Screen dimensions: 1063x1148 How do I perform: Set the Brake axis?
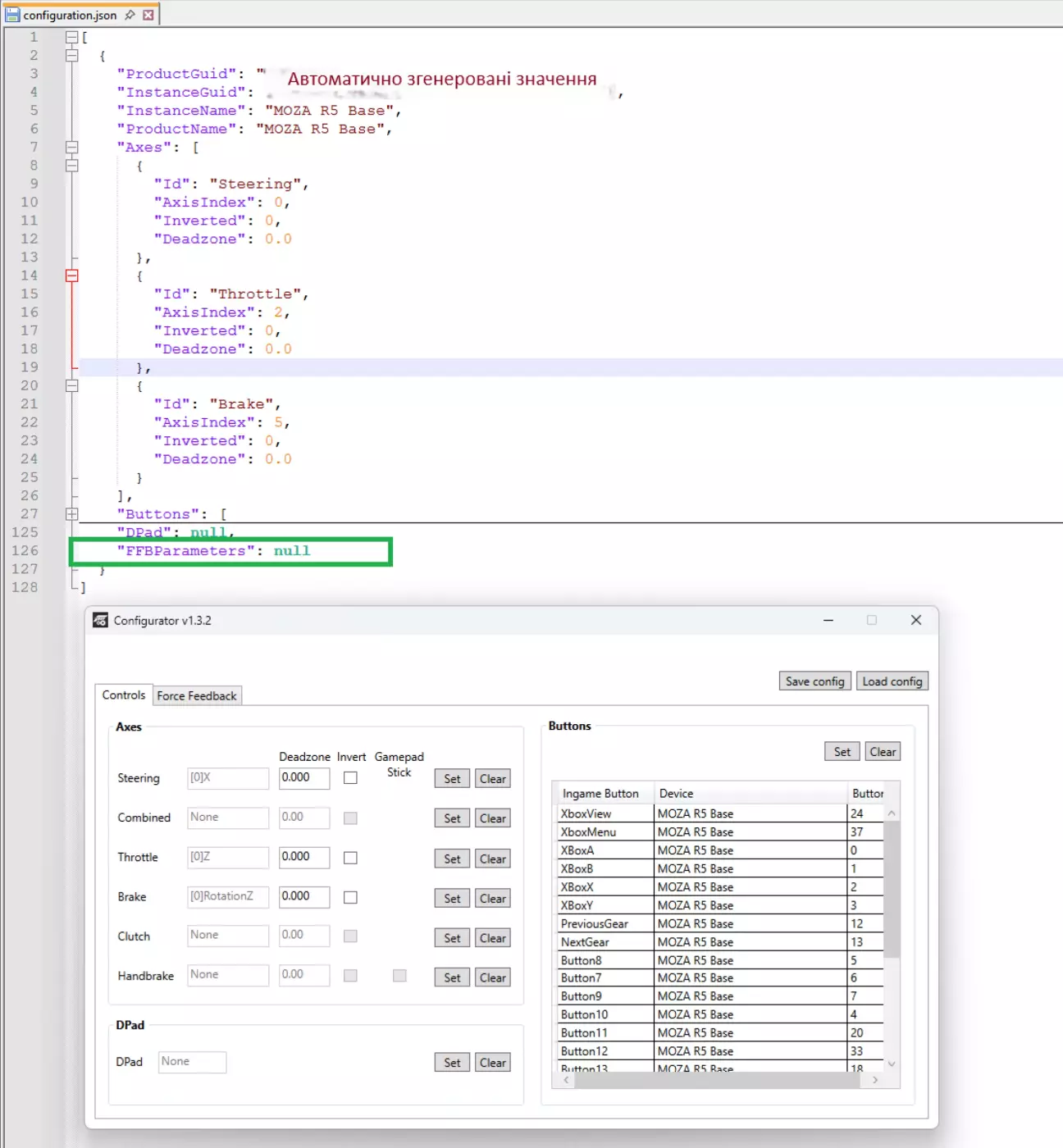pyautogui.click(x=452, y=898)
